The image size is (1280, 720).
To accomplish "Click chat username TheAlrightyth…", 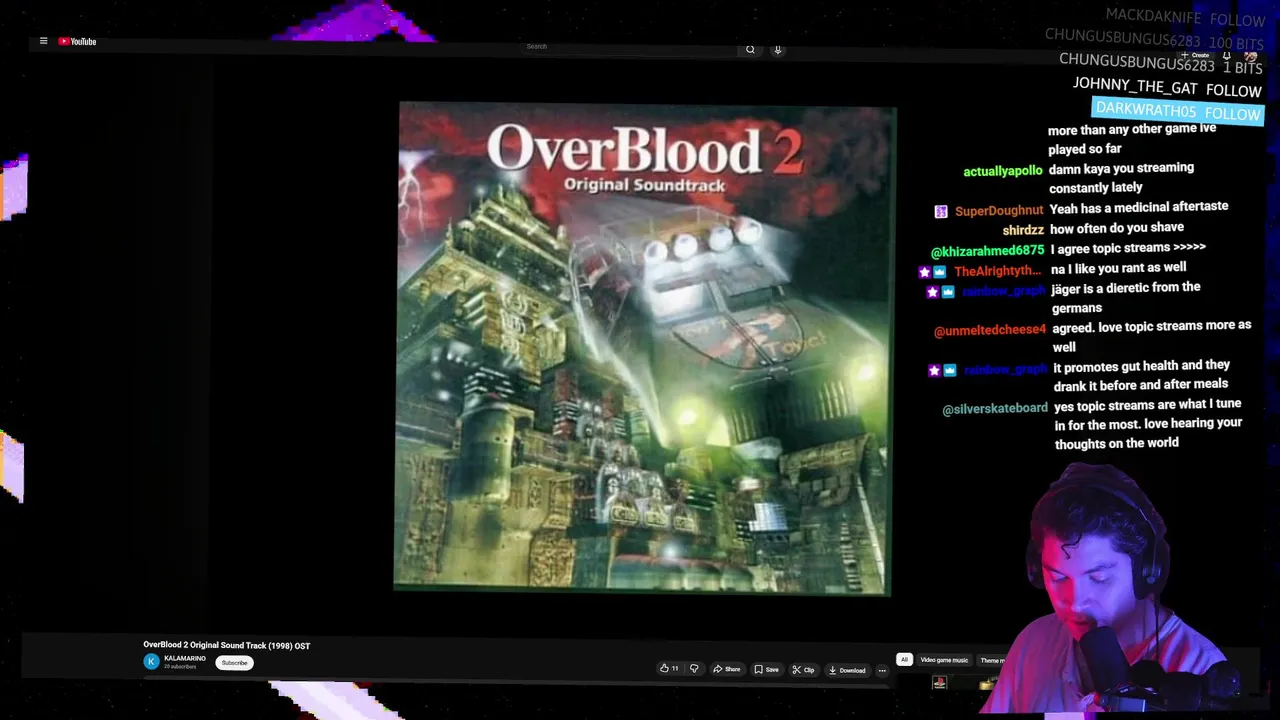I will click(997, 271).
